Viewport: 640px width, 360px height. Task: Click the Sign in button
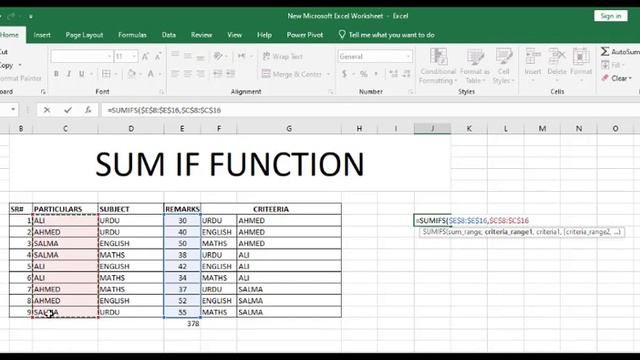[x=611, y=16]
